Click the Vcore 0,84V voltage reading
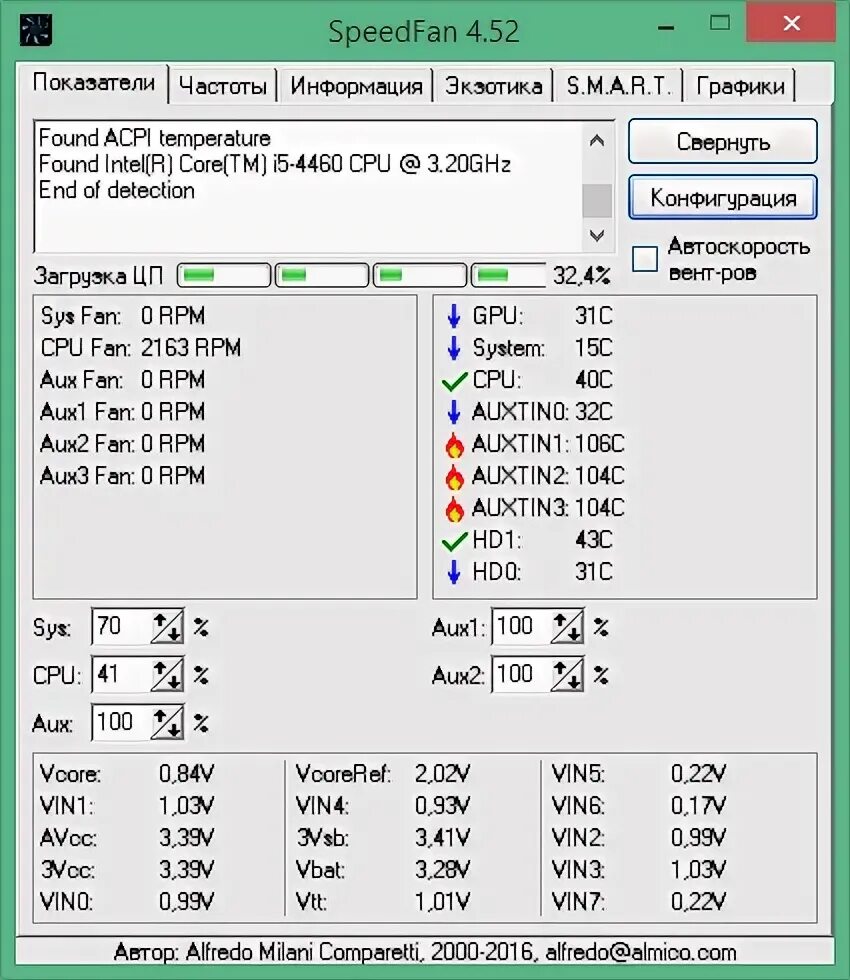 point(127,774)
